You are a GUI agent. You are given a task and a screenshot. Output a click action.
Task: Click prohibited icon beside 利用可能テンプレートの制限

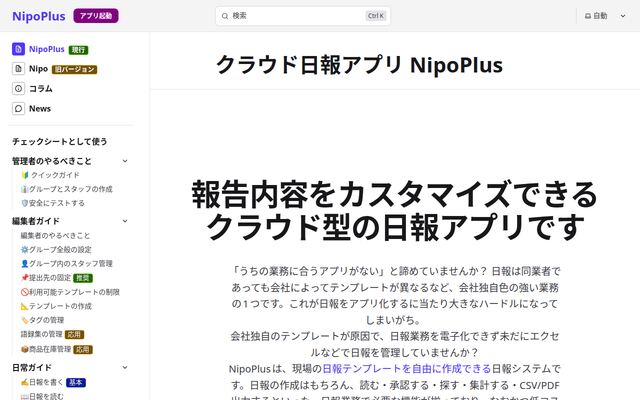click(x=24, y=292)
